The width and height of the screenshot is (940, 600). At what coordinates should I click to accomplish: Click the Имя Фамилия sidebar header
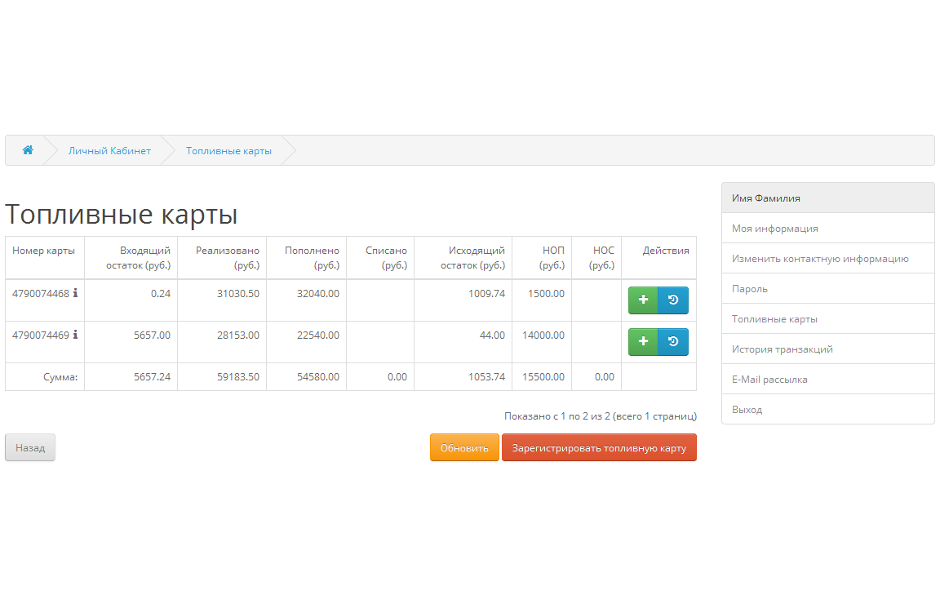pos(828,198)
